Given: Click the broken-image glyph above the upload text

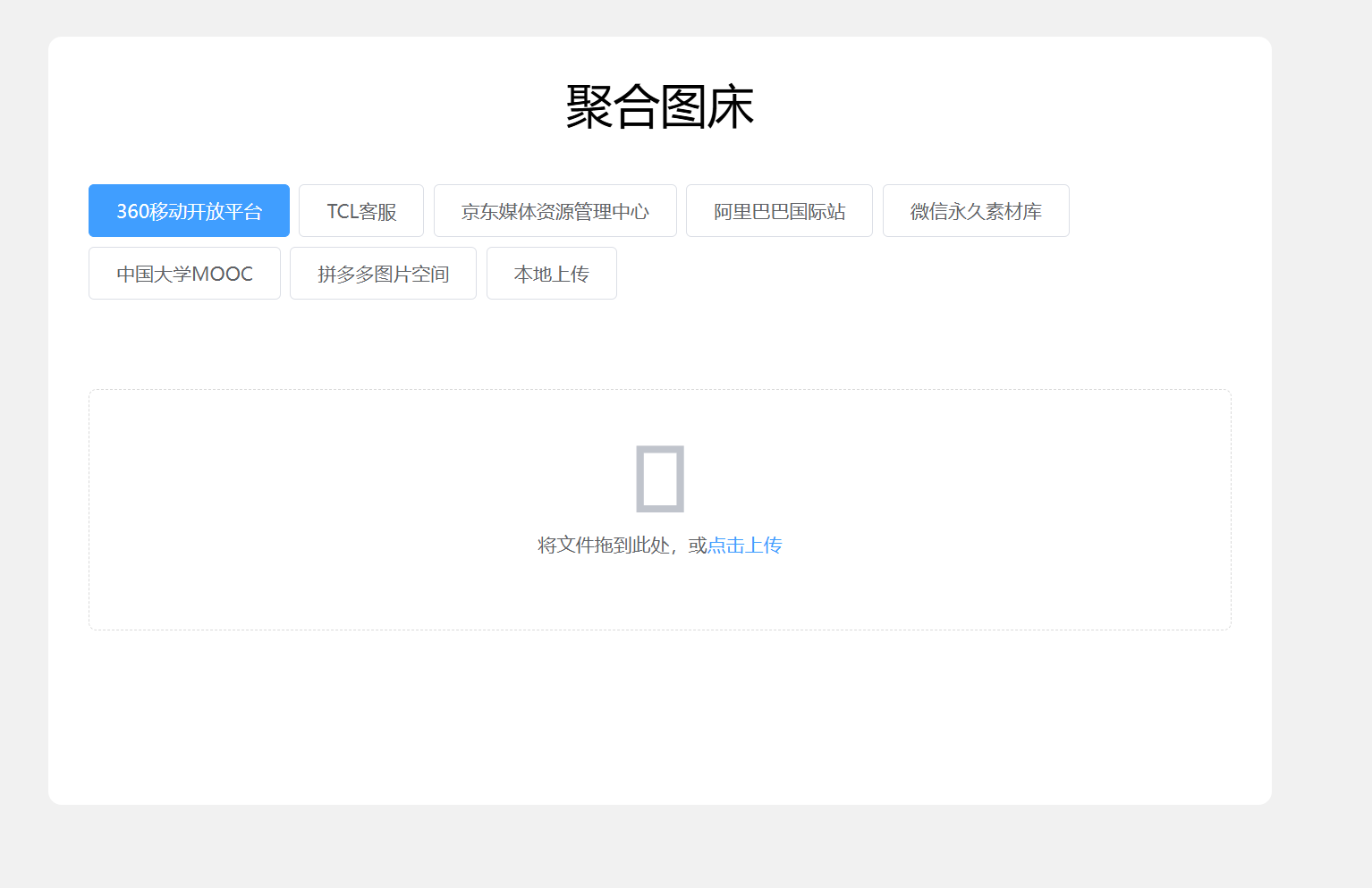Looking at the screenshot, I should click(x=660, y=478).
